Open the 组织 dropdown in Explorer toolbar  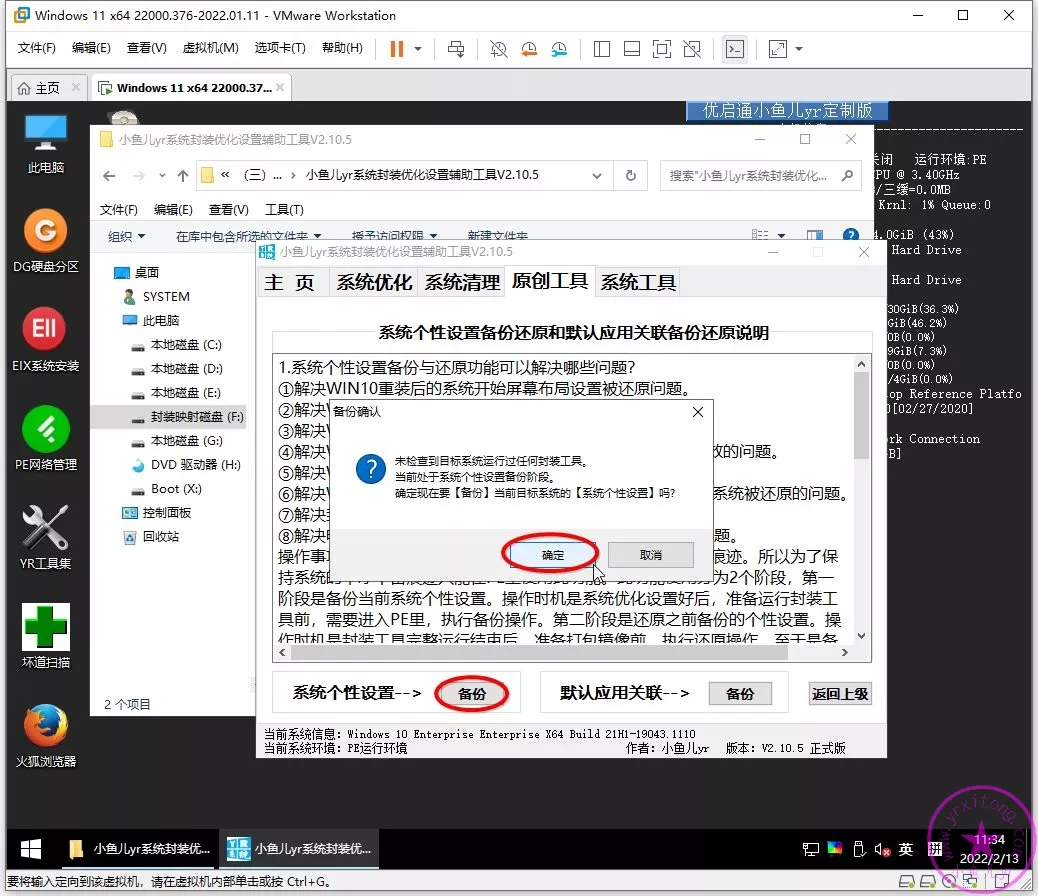(126, 236)
